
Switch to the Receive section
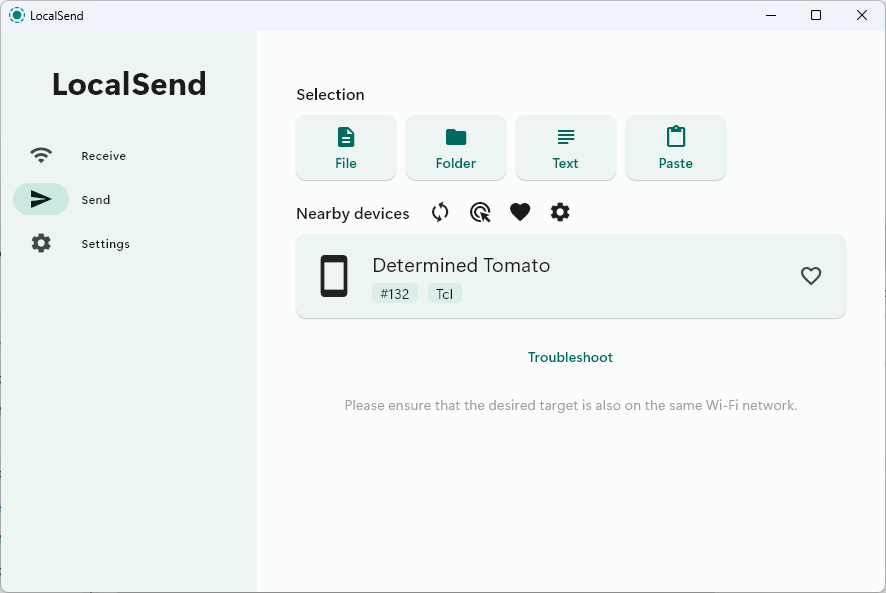[103, 155]
